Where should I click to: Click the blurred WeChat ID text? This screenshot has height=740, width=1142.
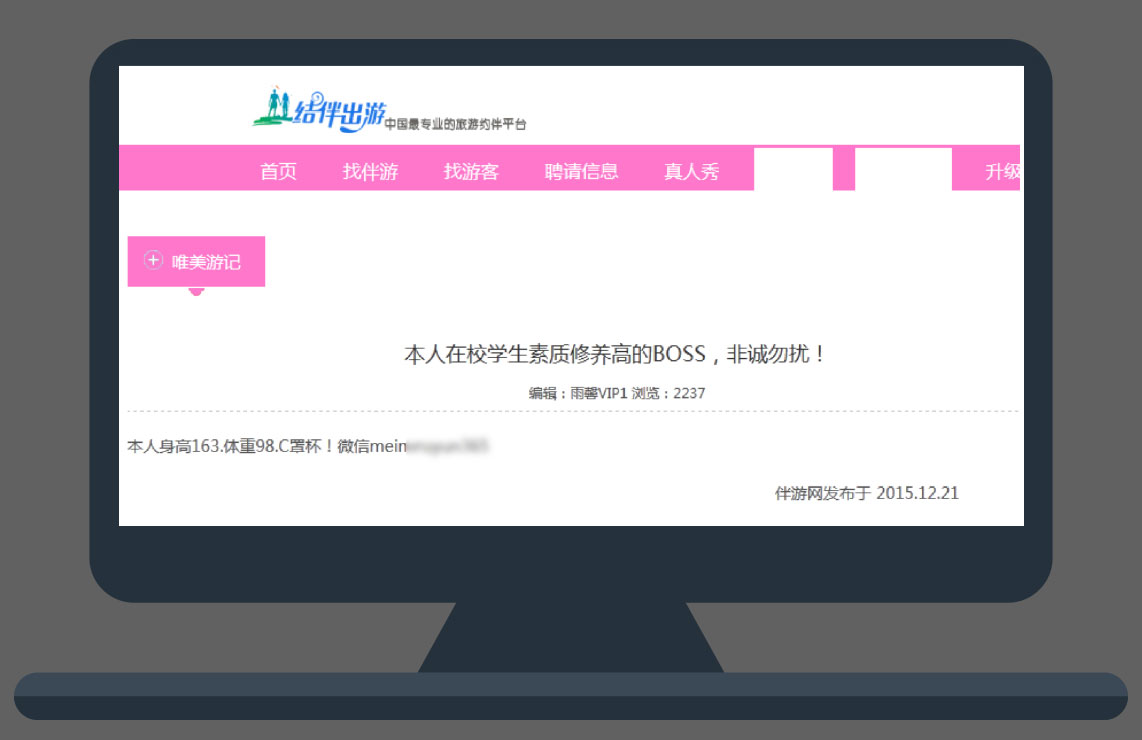coord(448,447)
